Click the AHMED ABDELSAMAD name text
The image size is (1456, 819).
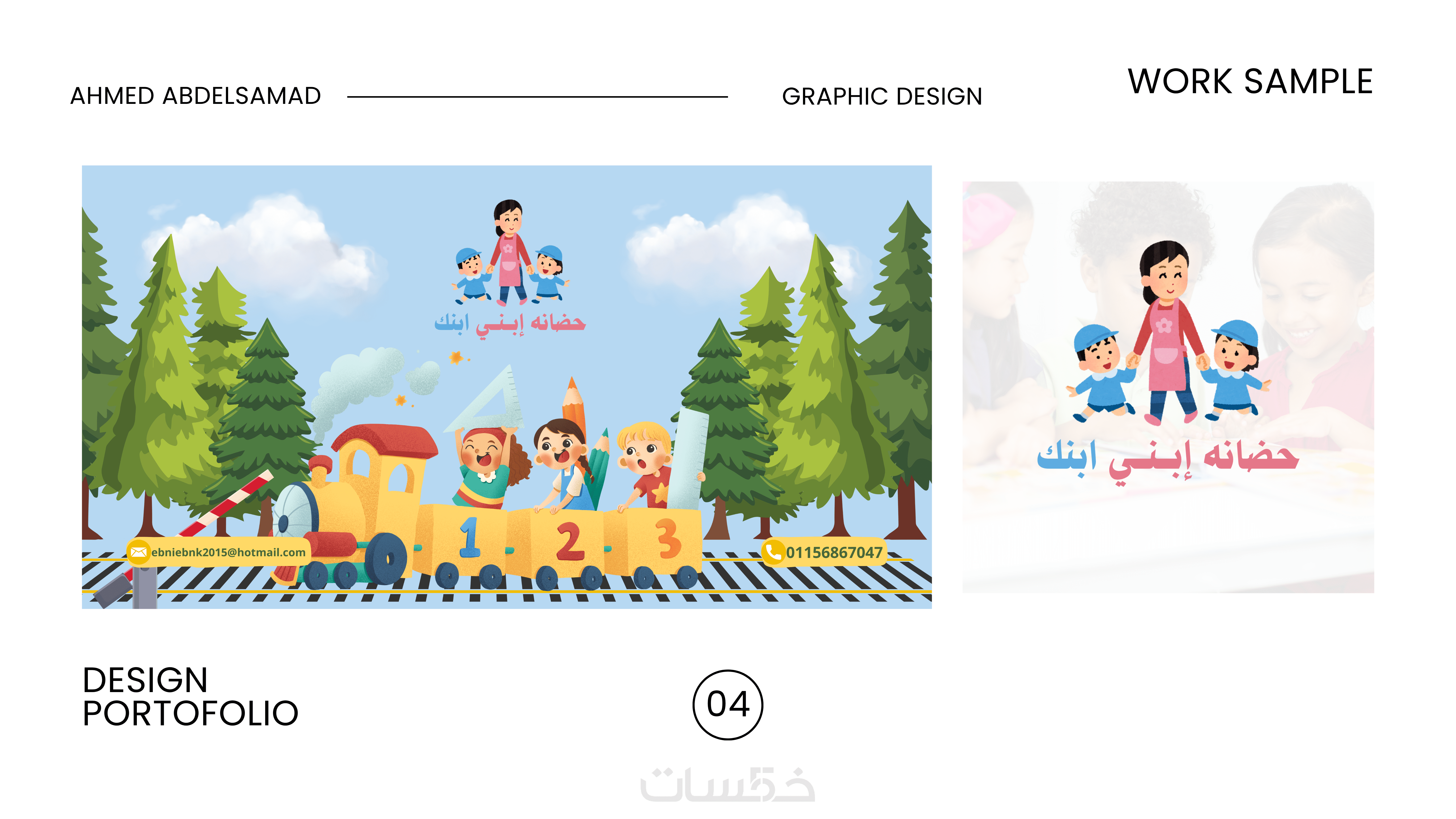196,96
